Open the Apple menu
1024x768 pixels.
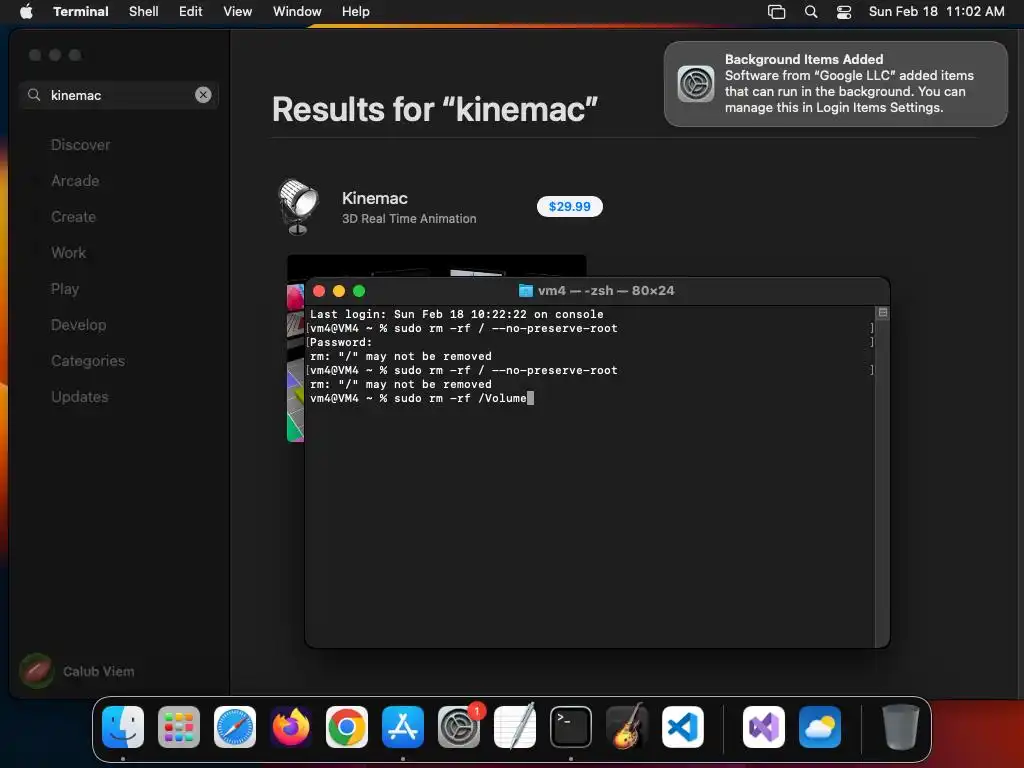[26, 11]
